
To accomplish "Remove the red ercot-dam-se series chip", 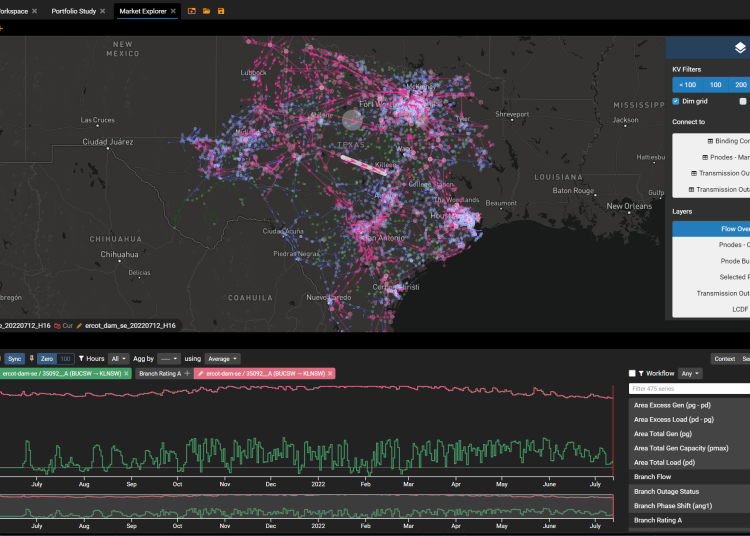I will tap(330, 373).
